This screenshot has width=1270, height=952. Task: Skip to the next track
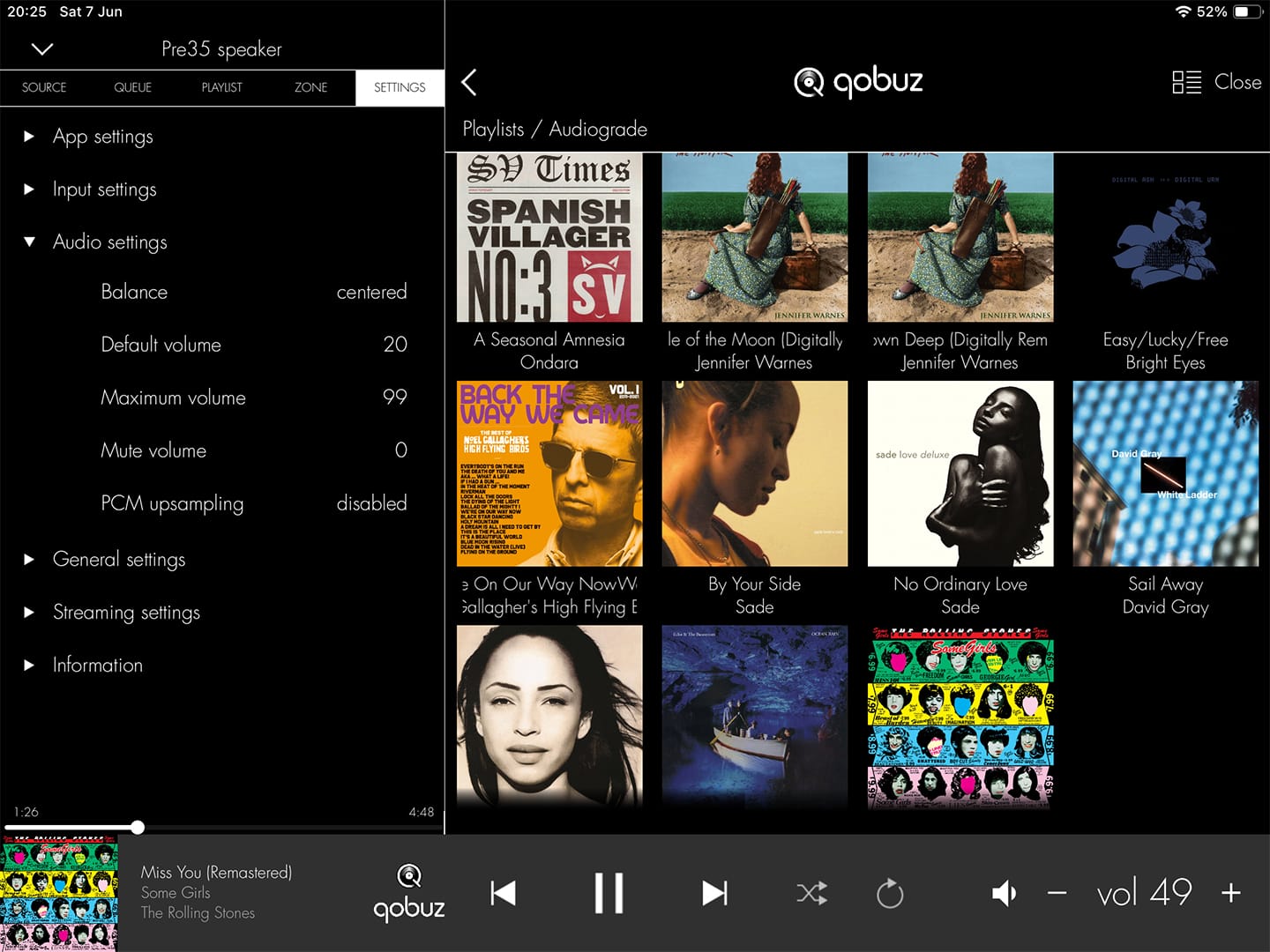click(714, 893)
